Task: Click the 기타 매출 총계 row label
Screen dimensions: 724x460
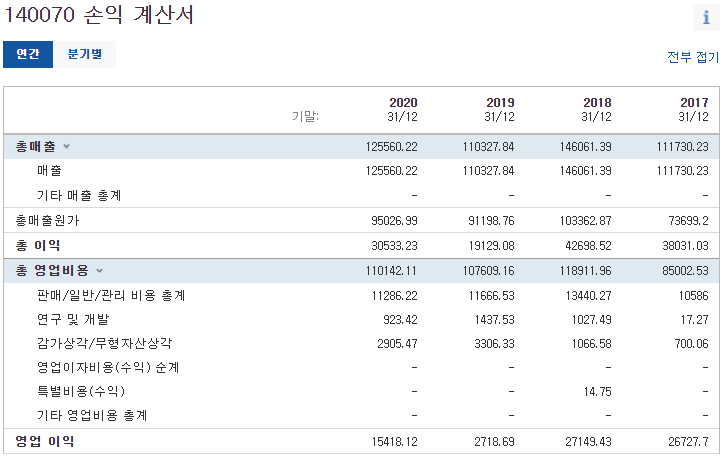Action: coord(79,195)
